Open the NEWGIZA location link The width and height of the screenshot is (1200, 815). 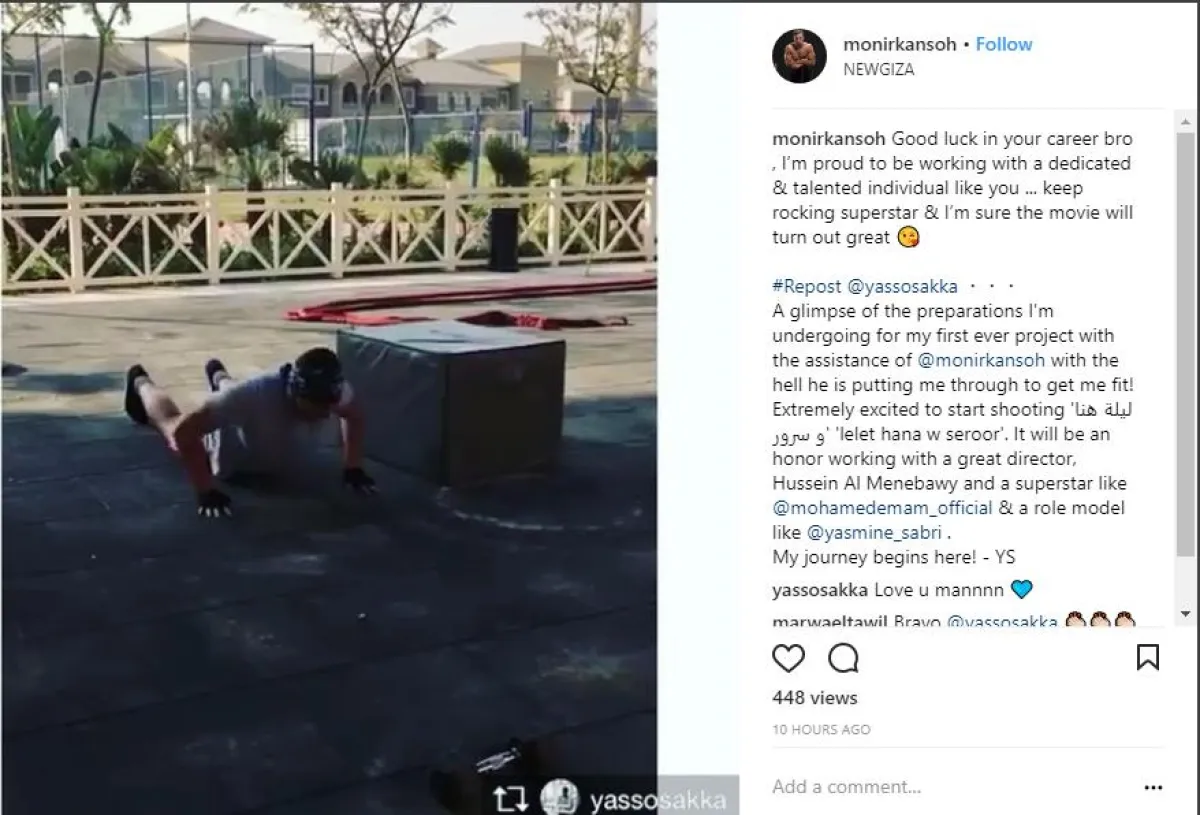point(879,70)
